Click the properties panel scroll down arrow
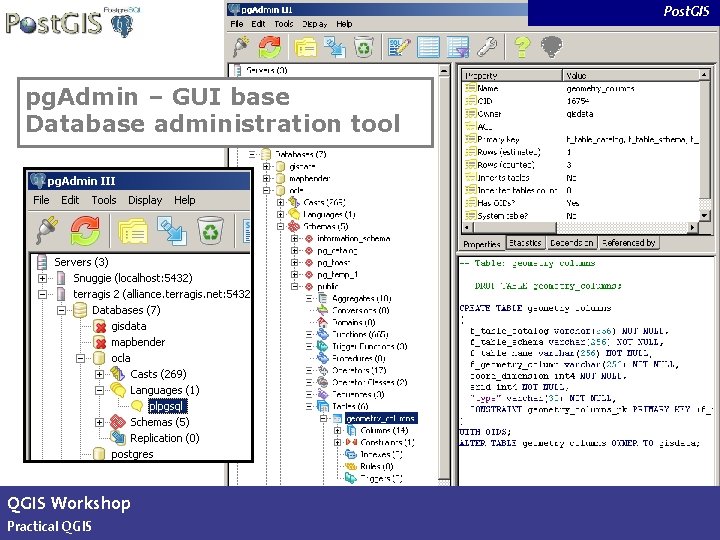Viewport: 720px width, 540px height. pos(705,215)
